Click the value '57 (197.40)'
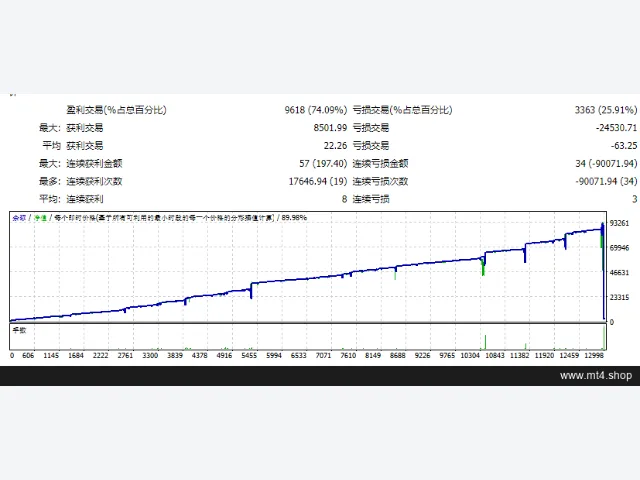The height and width of the screenshot is (480, 640). pyautogui.click(x=323, y=164)
